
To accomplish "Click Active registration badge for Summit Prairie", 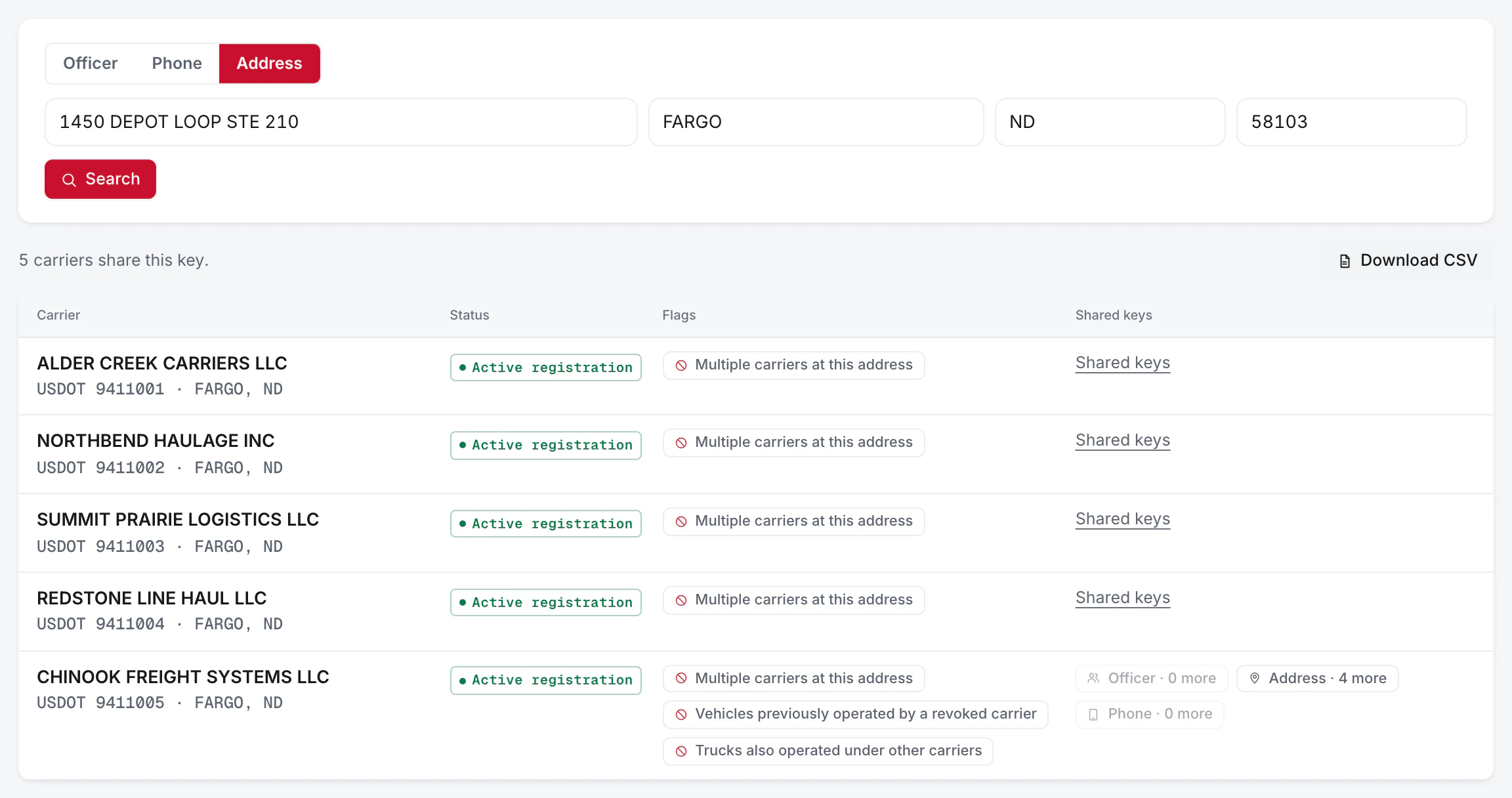I will (545, 524).
